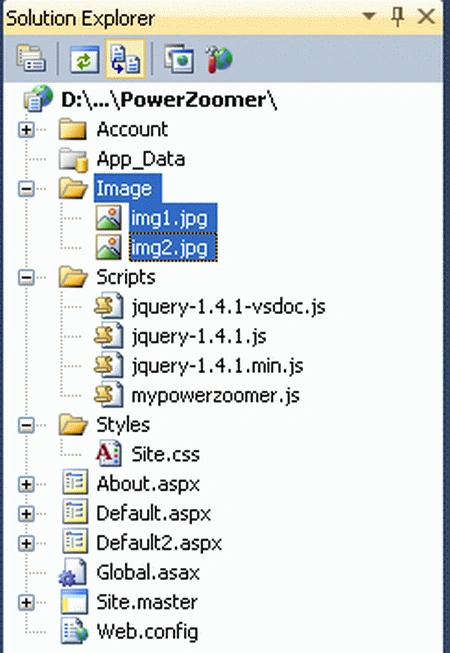This screenshot has width=450, height=653.
Task: Click the Account folder icon
Action: tap(72, 129)
